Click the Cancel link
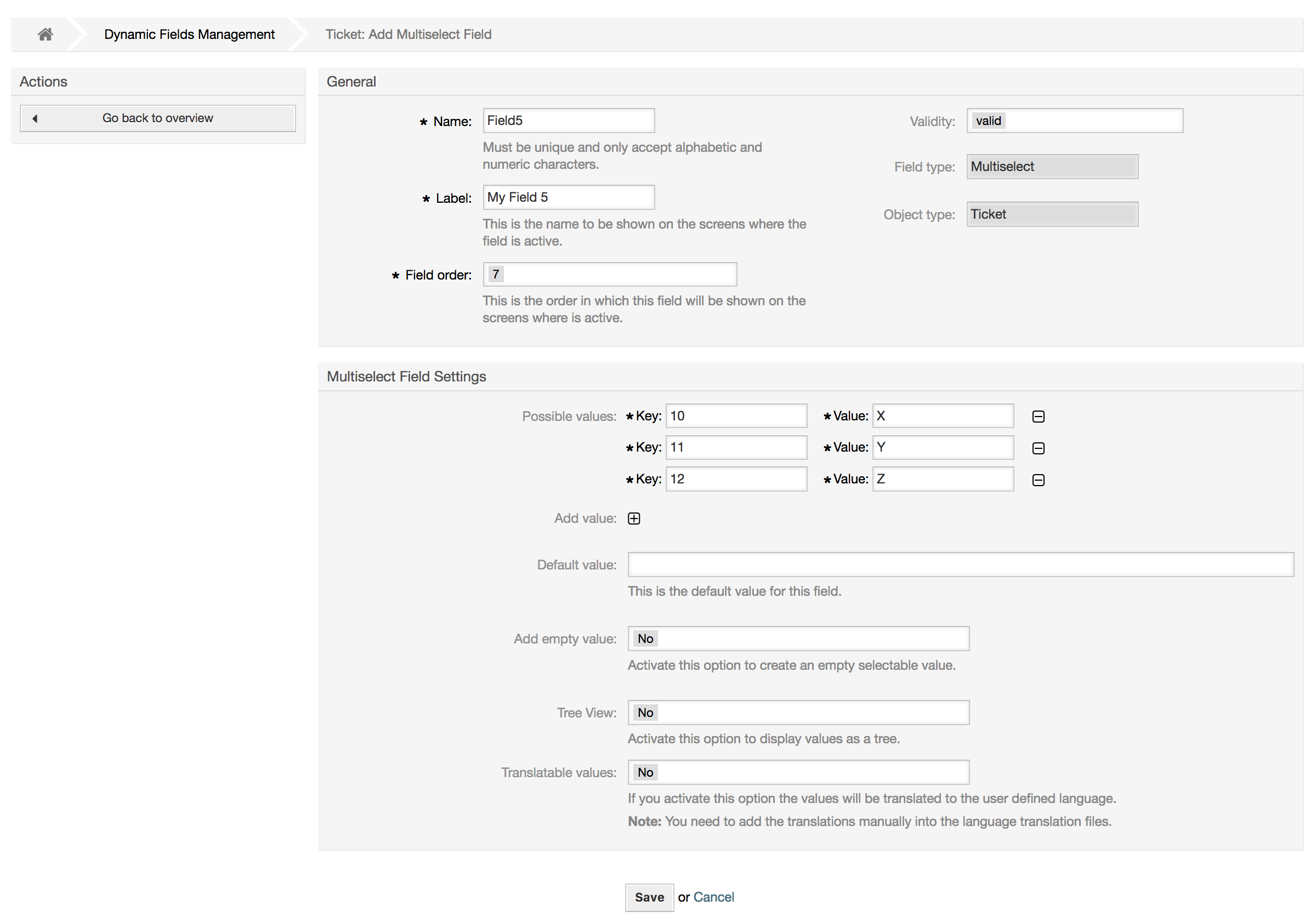This screenshot has height=923, width=1316. point(713,897)
